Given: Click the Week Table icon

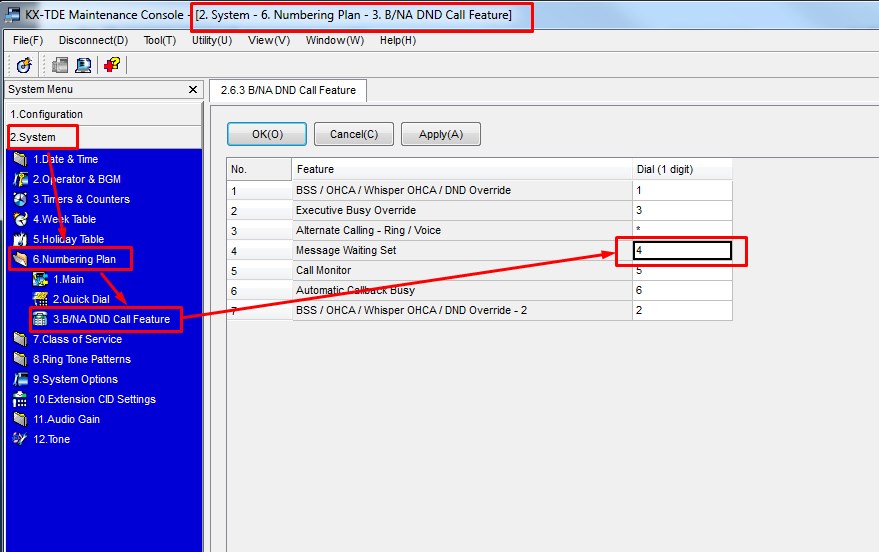Looking at the screenshot, I should [x=20, y=219].
